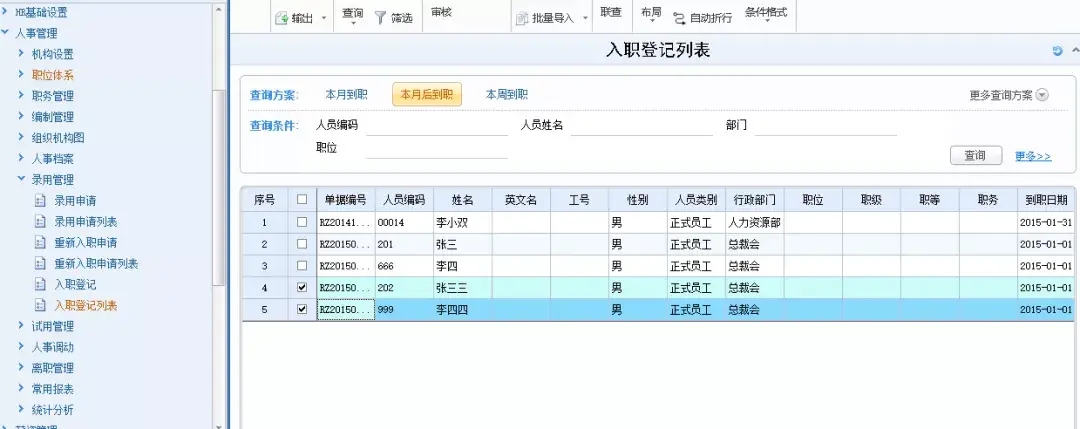The image size is (1080, 429).
Task: Open 编制管理 in the sidebar
Action: click(x=52, y=117)
